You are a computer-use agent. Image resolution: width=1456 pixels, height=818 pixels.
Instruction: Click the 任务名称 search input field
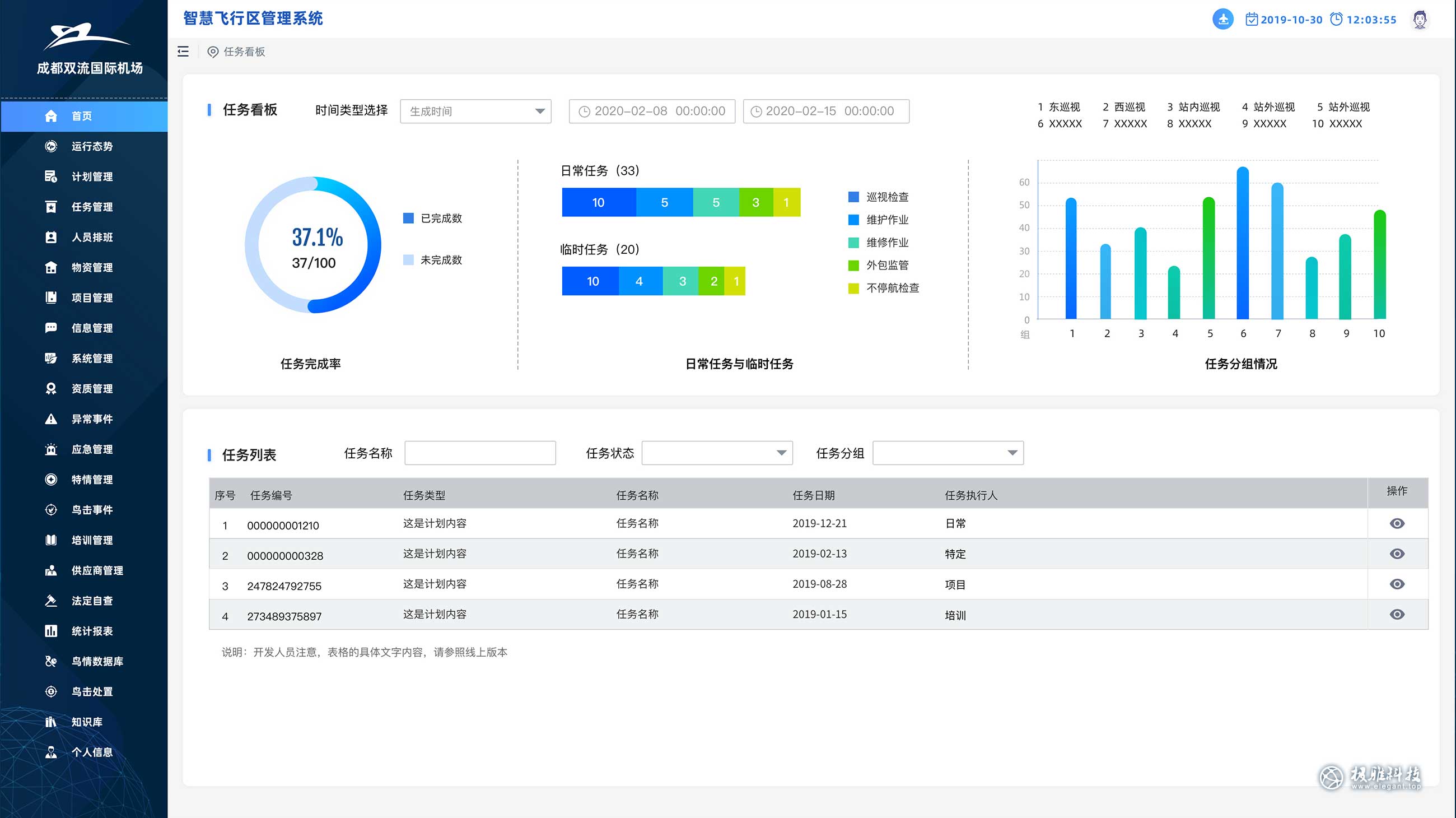click(x=480, y=453)
